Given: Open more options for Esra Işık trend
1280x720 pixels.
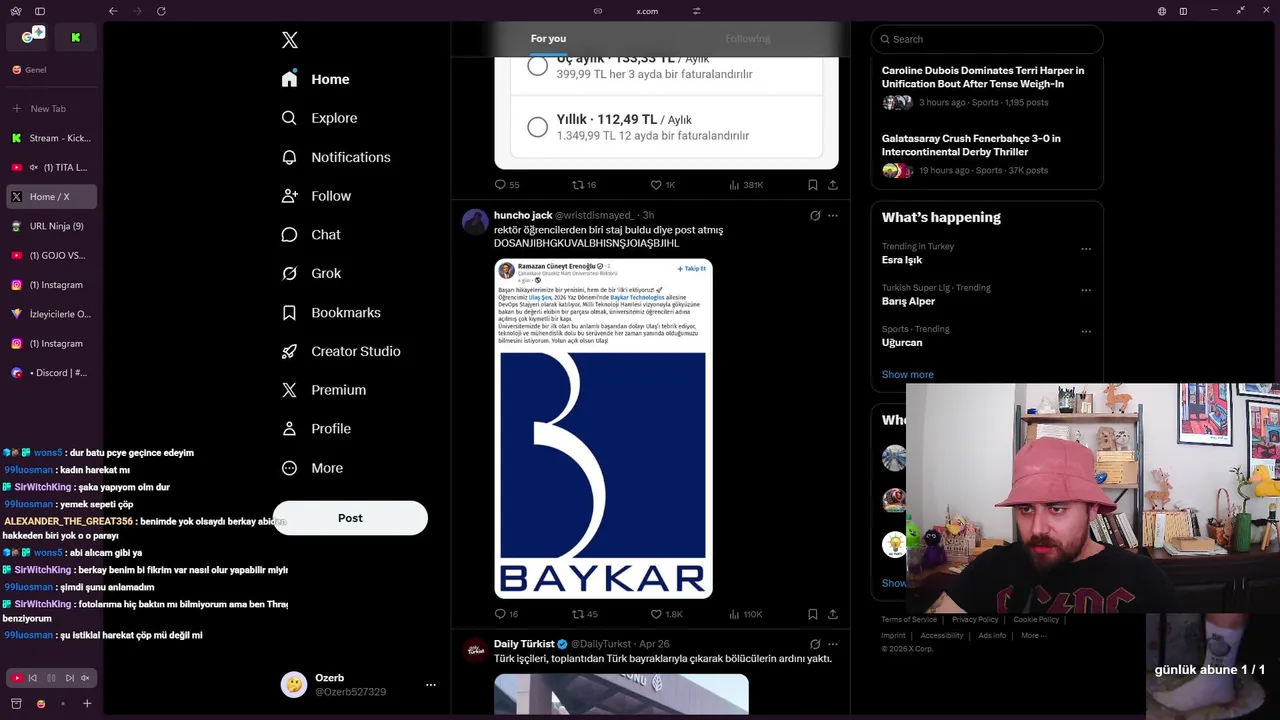Looking at the screenshot, I should click(x=1086, y=249).
